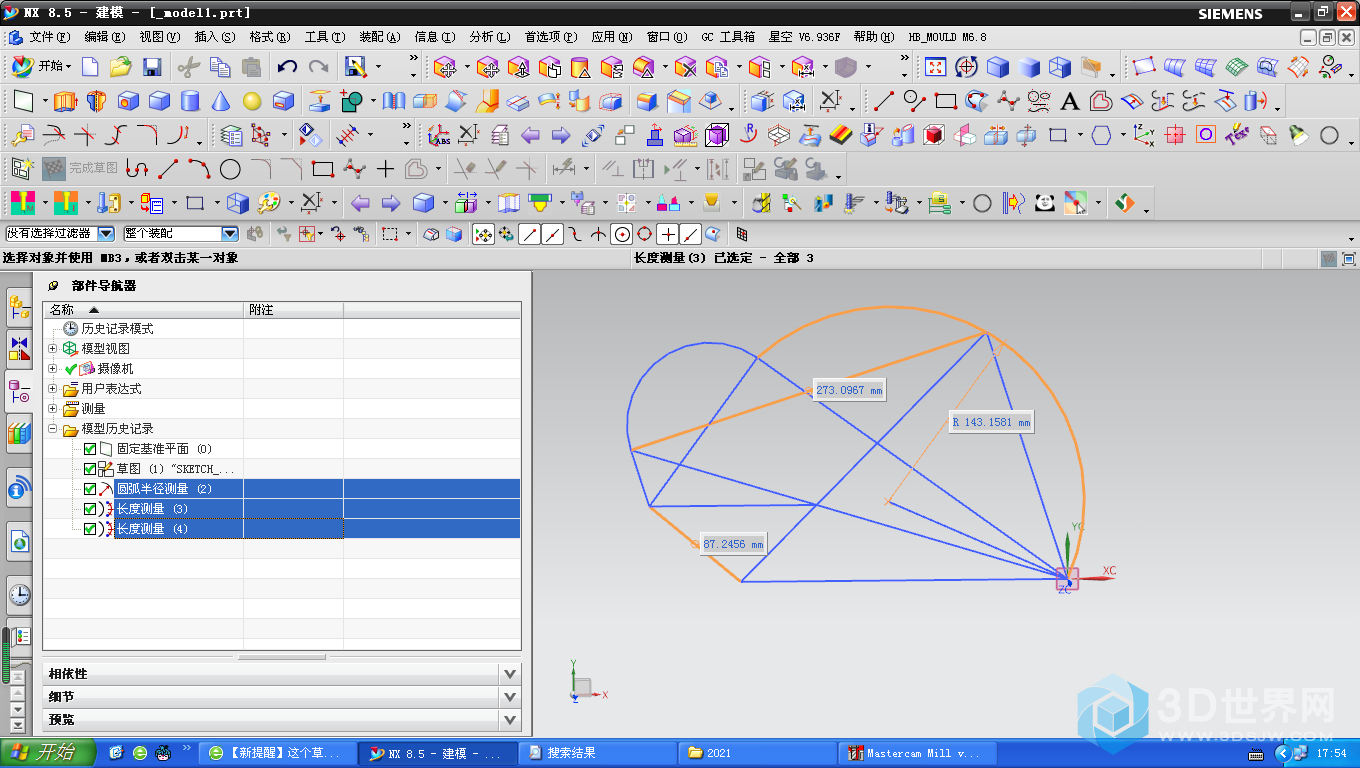The image size is (1360, 768).
Task: Open the 帮助(H) menu
Action: [874, 37]
